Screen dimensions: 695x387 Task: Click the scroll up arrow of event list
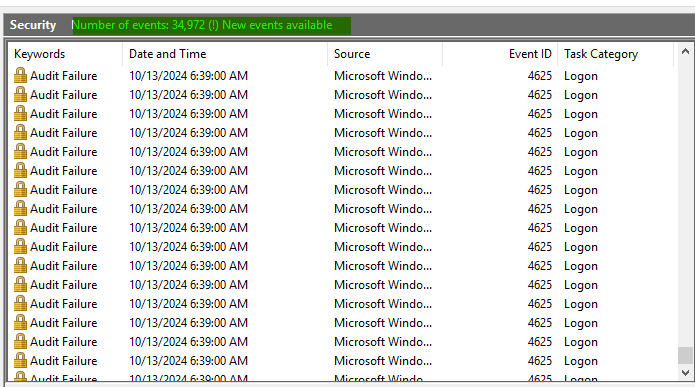(685, 51)
